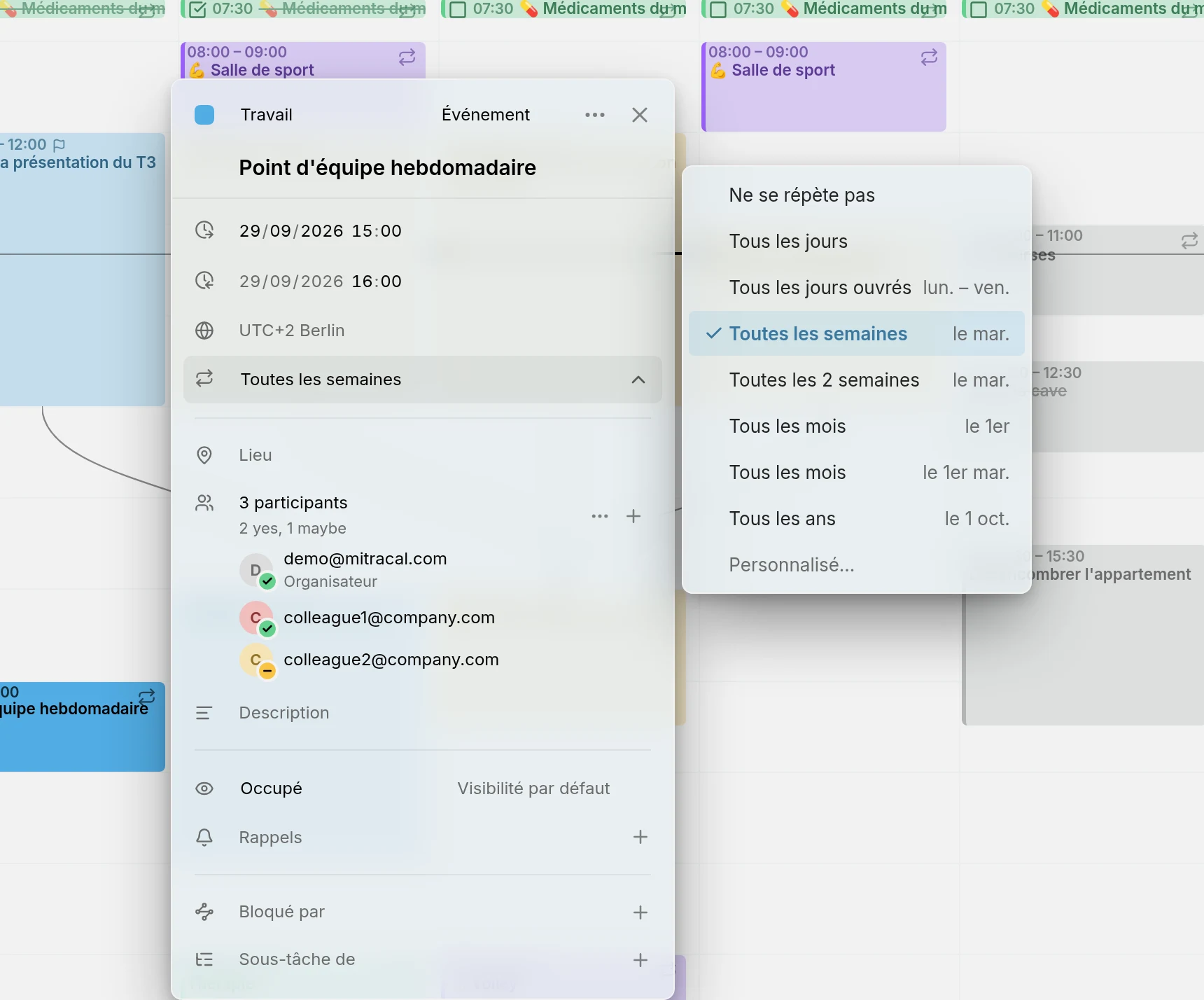Toggle the Occupé availability status
Image resolution: width=1204 pixels, height=1000 pixels.
click(x=271, y=789)
